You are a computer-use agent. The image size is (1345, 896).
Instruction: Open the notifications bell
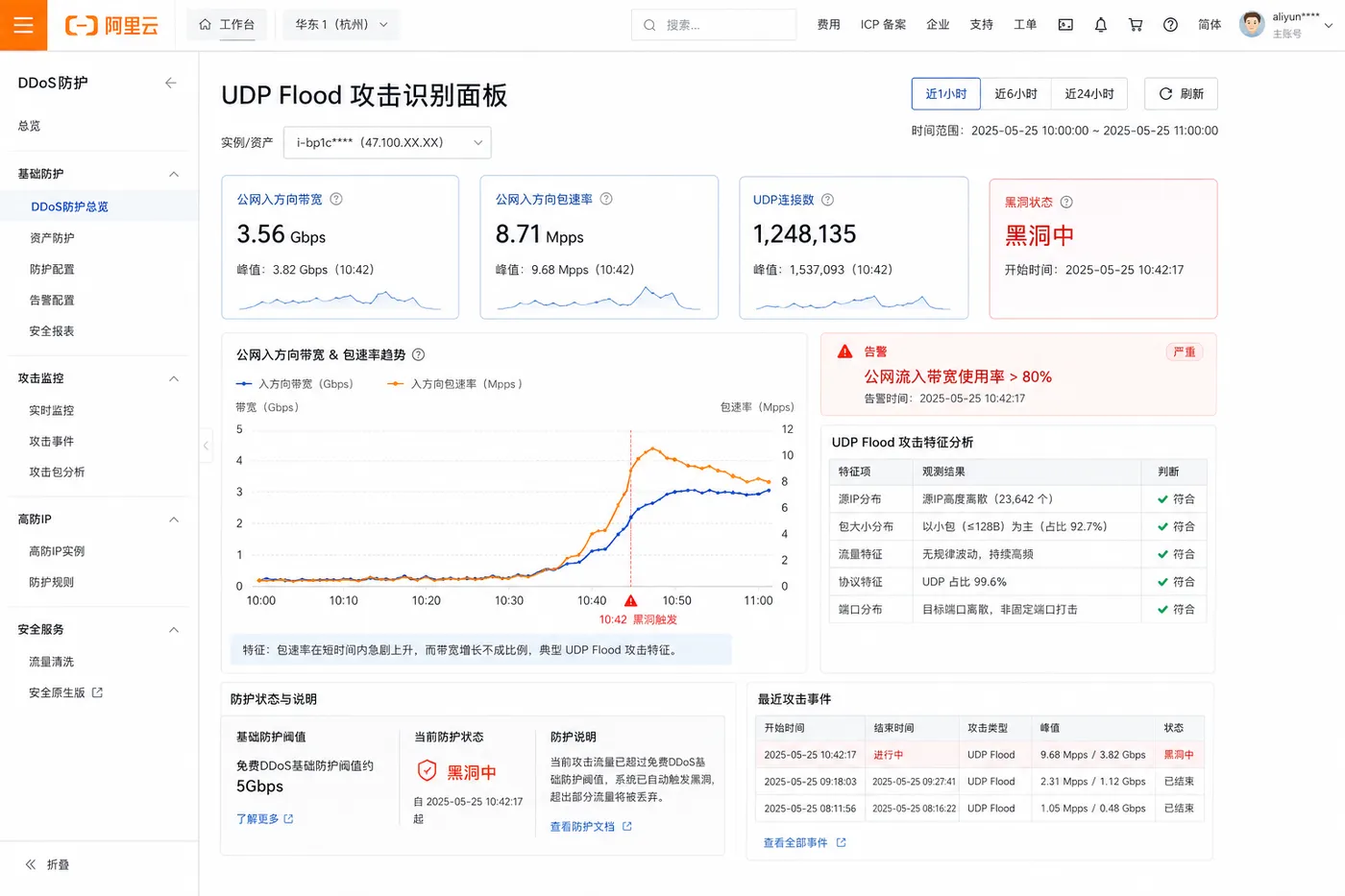tap(1101, 25)
